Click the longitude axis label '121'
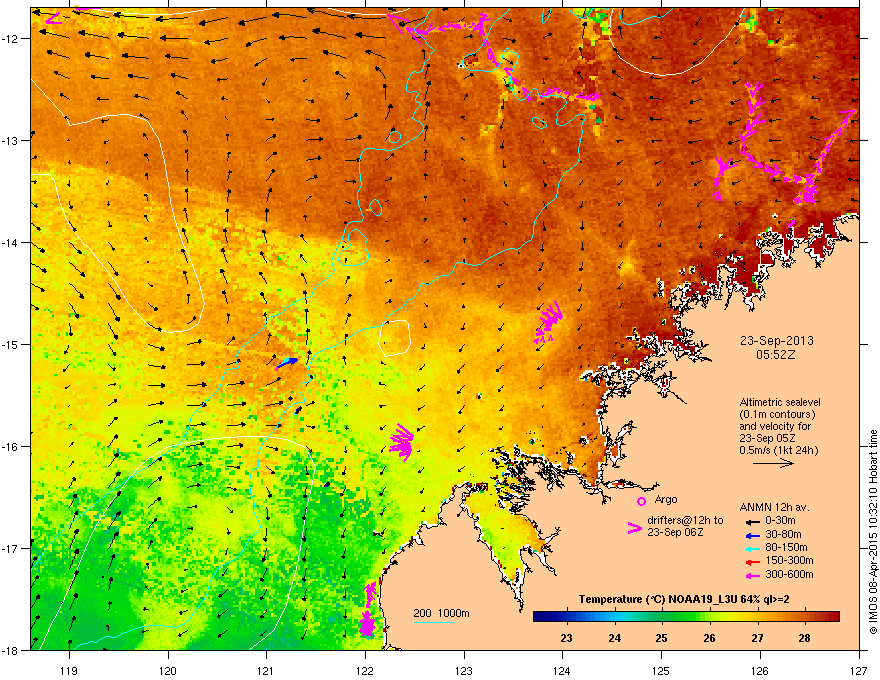Screen dimensions: 880x680 pos(266,671)
